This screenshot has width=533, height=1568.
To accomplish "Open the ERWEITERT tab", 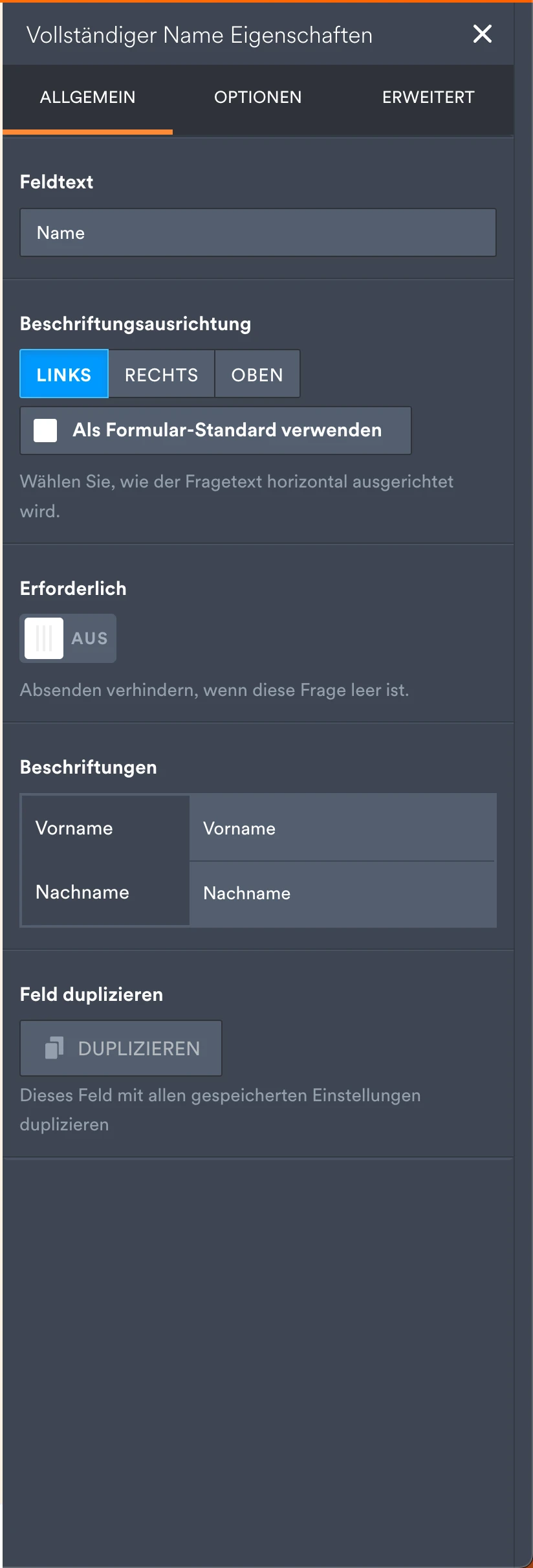I will [428, 97].
